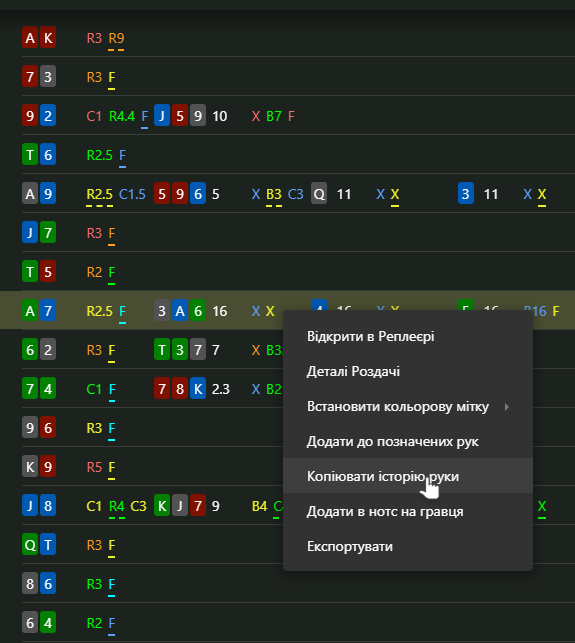Click red 5 card in T 5 hand
Viewport: 575px width, 643px height.
pos(48,271)
